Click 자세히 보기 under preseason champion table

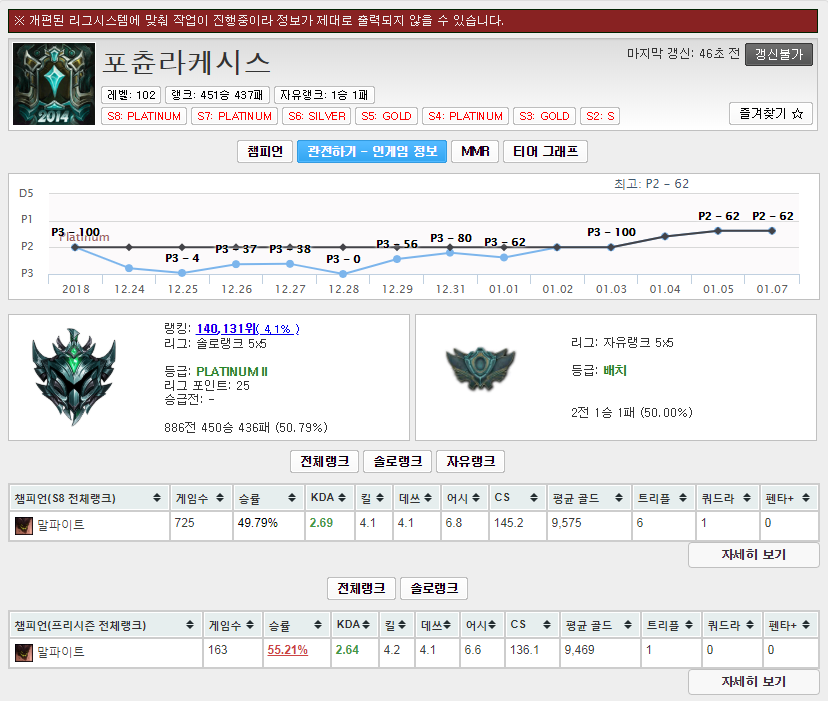point(754,681)
